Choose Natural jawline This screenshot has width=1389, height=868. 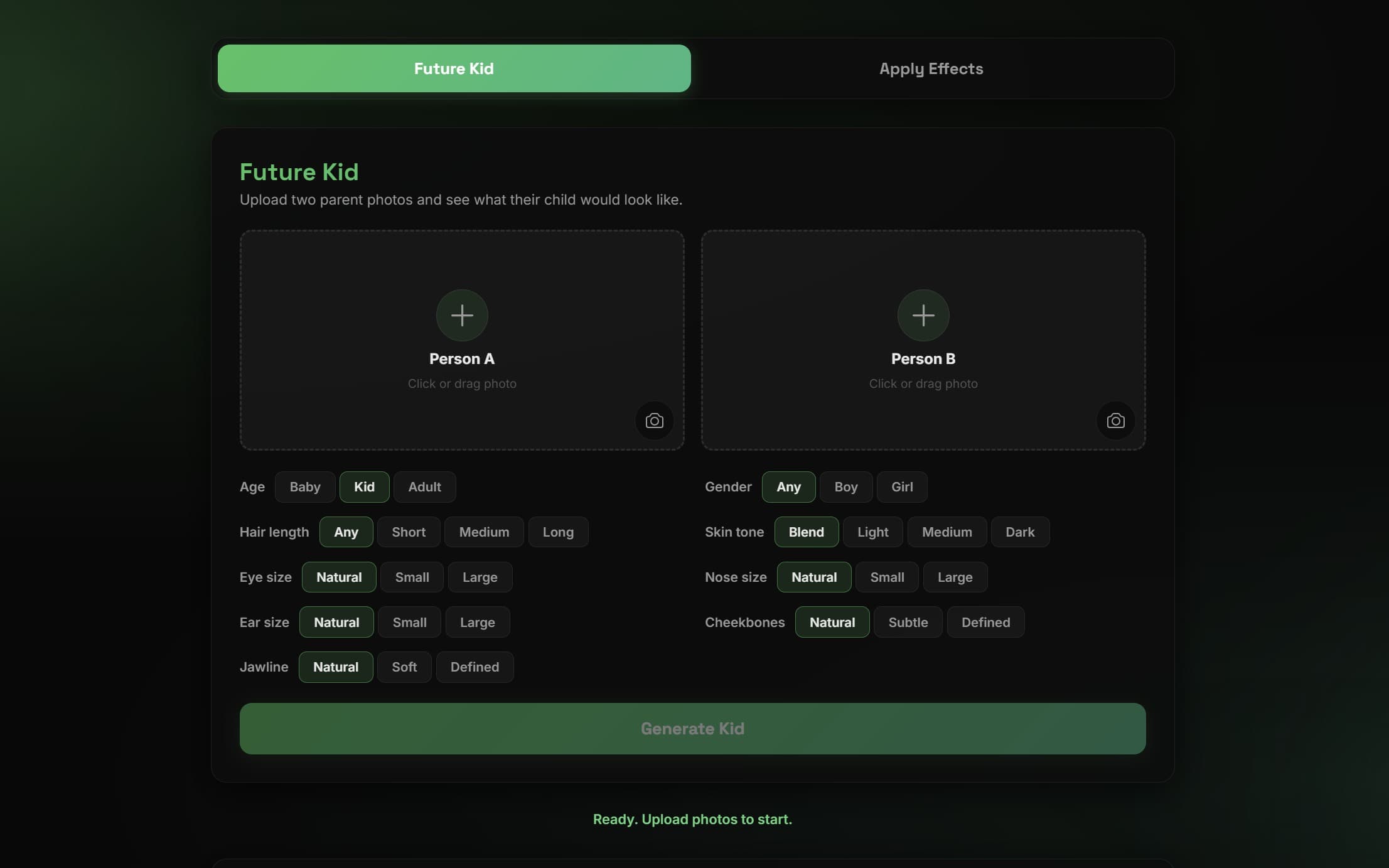[x=336, y=667]
